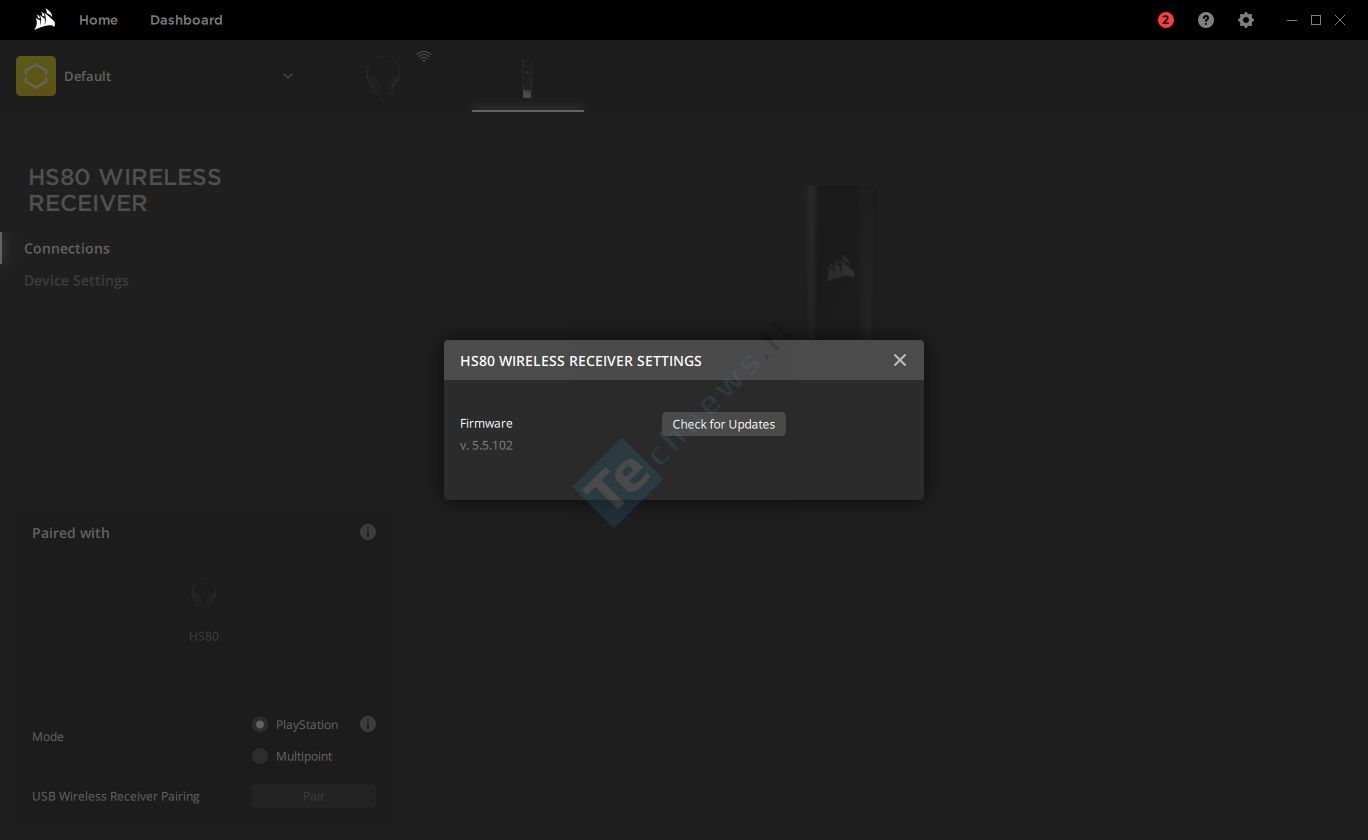
Task: Open Device Settings section
Action: [x=76, y=280]
